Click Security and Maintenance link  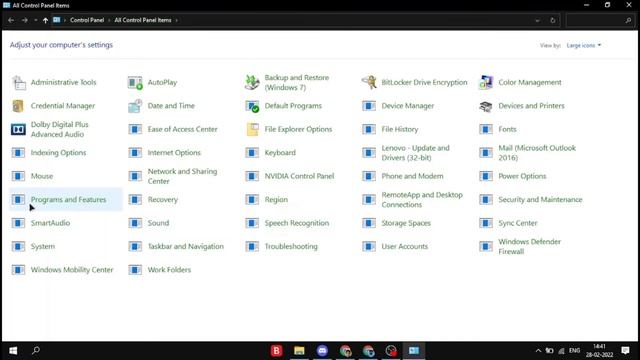pos(540,200)
